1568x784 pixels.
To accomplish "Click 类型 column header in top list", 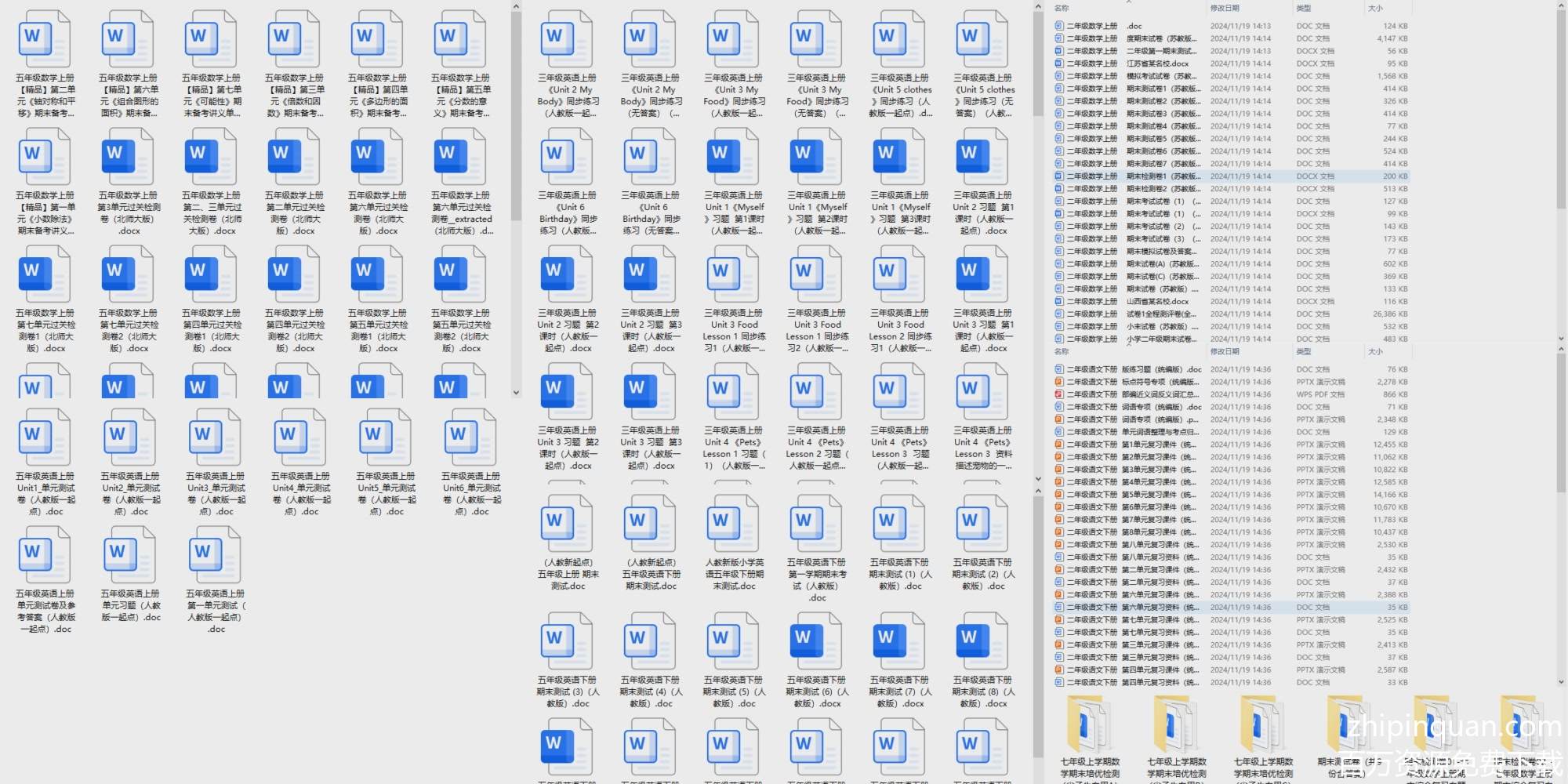I will 1303,8.
